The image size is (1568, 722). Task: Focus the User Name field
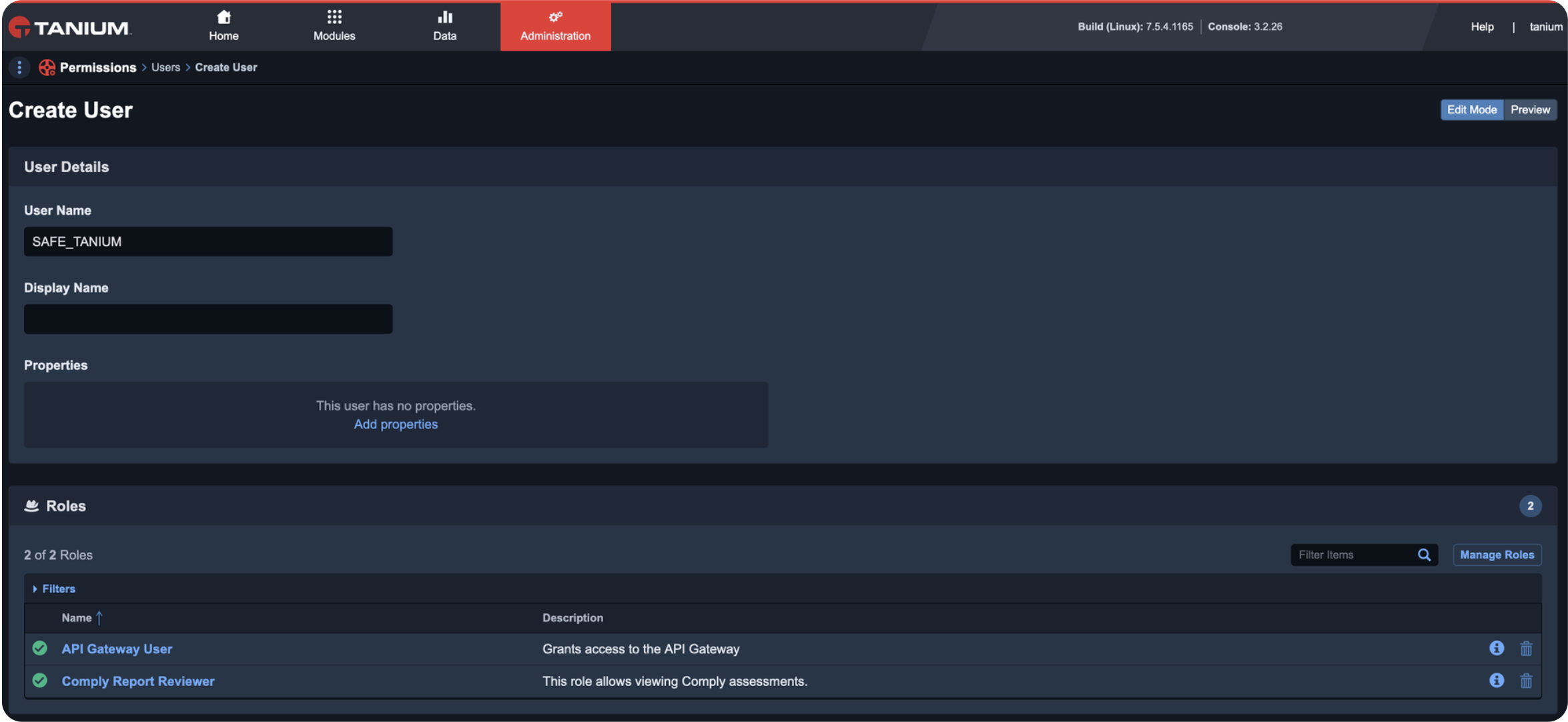(x=208, y=242)
